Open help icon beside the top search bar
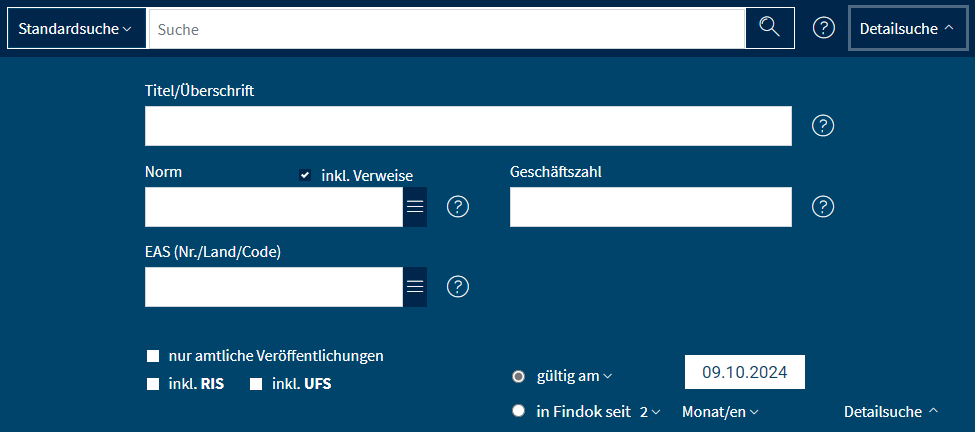 click(x=823, y=28)
